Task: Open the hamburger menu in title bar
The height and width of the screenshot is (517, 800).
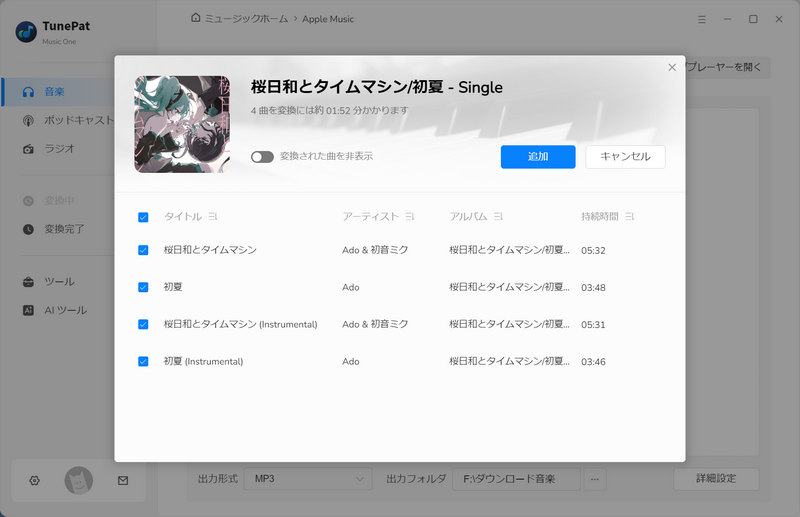Action: pyautogui.click(x=702, y=19)
